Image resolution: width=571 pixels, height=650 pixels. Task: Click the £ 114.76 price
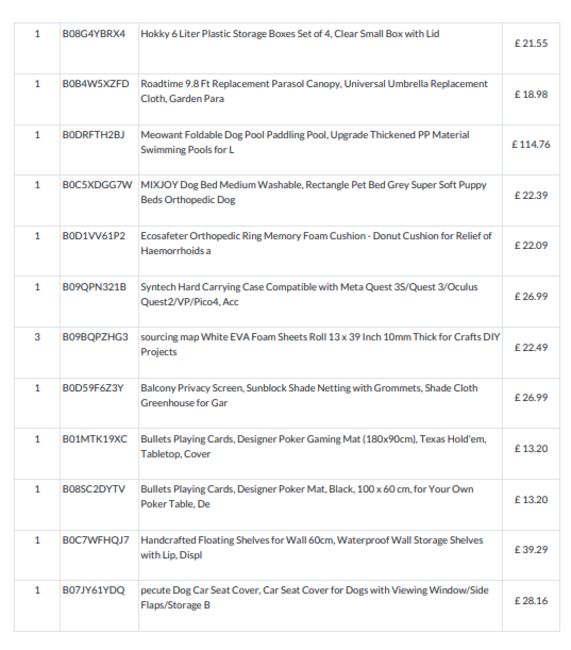[x=531, y=144]
